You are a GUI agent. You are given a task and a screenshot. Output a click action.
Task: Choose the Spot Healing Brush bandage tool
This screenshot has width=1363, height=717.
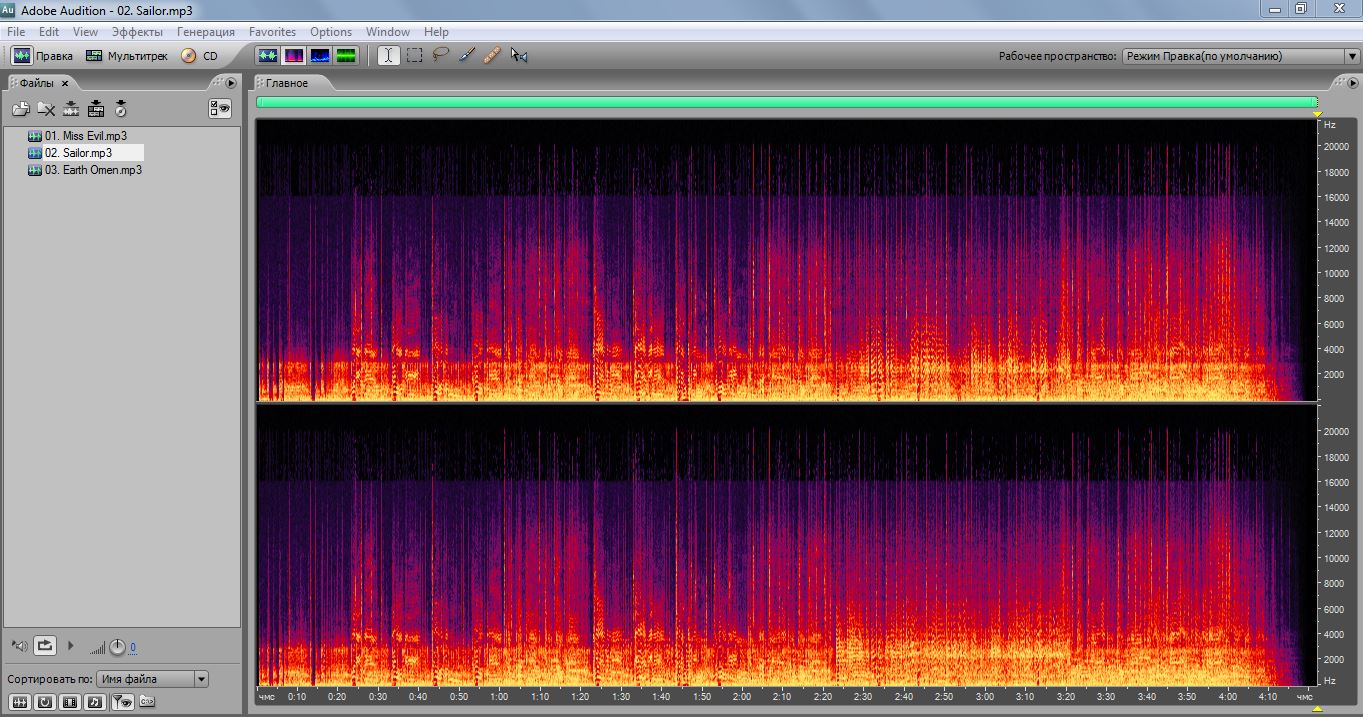tap(491, 56)
